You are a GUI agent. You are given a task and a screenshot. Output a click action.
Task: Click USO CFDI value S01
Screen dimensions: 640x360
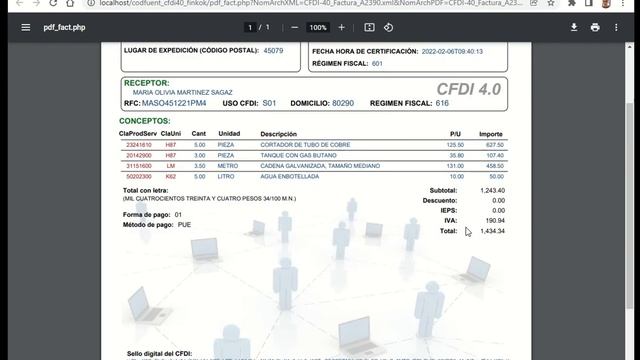pyautogui.click(x=269, y=103)
